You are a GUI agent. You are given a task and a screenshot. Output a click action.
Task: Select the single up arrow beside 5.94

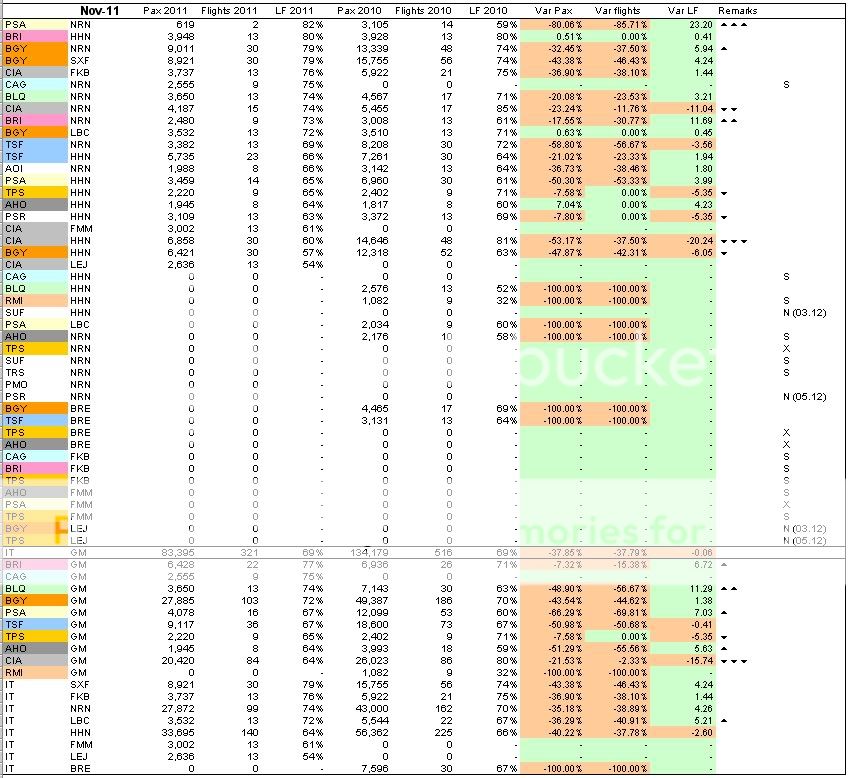724,48
